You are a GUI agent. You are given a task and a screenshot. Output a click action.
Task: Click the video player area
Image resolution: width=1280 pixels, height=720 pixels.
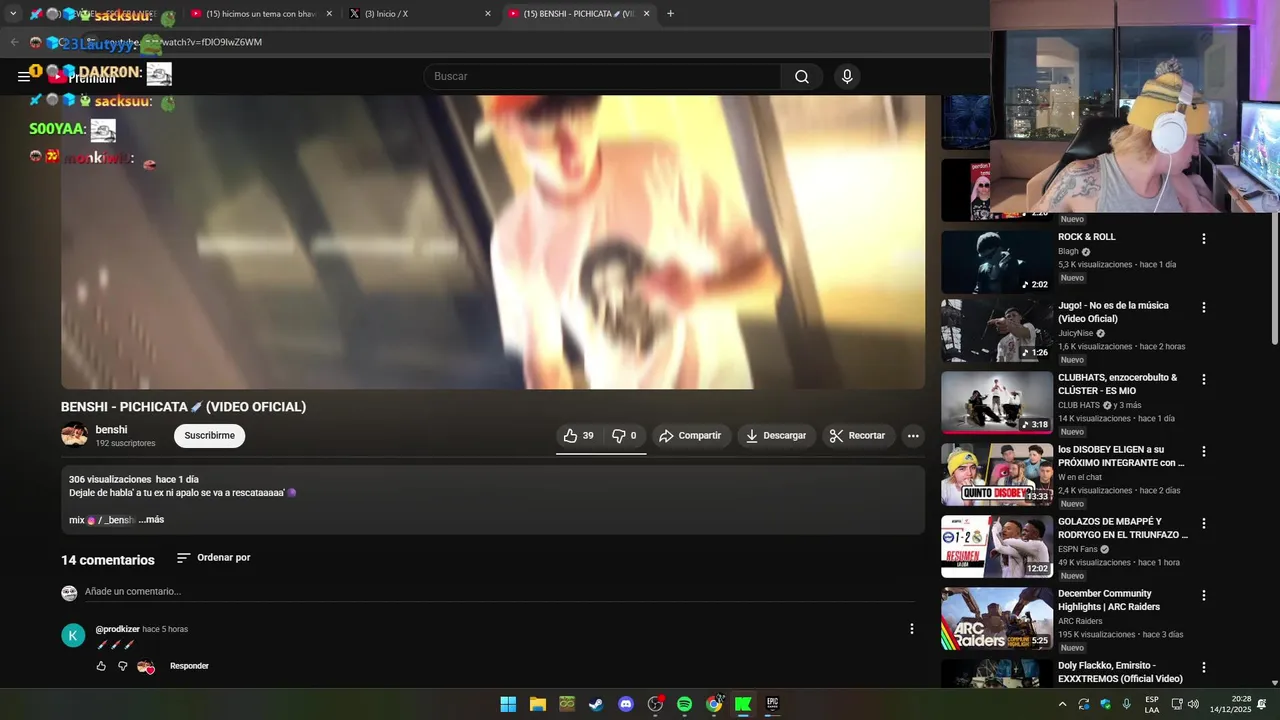coord(493,242)
